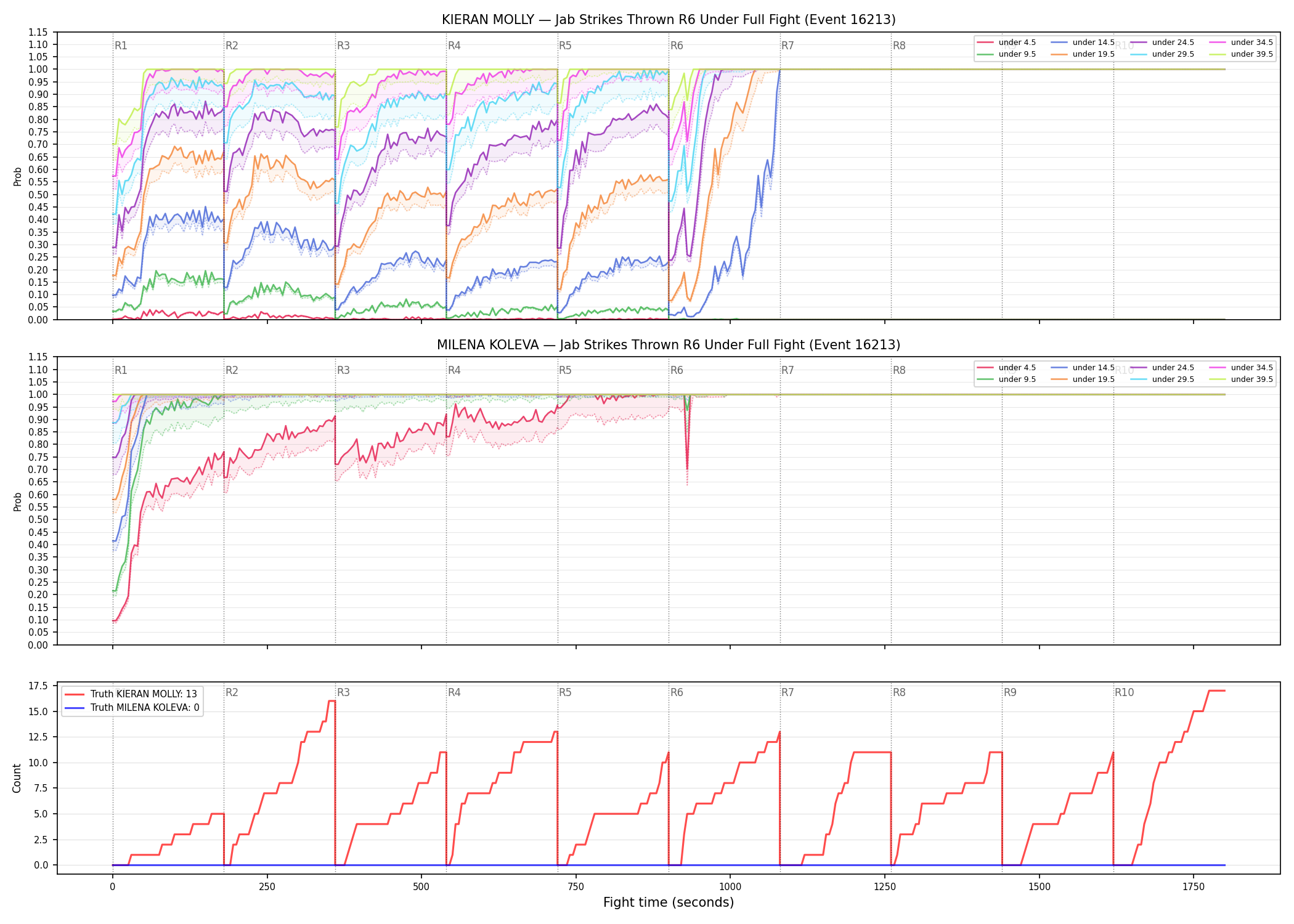Click the R5 round marker in Milena Koleva chart
The width and height of the screenshot is (1294, 924).
tap(565, 370)
